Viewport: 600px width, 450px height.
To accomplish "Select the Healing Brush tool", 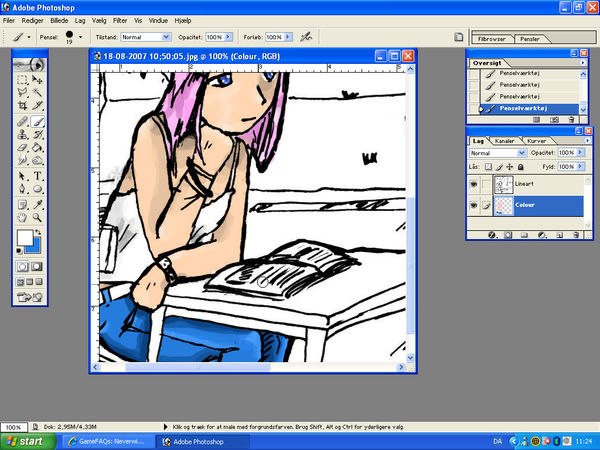I will [x=22, y=122].
